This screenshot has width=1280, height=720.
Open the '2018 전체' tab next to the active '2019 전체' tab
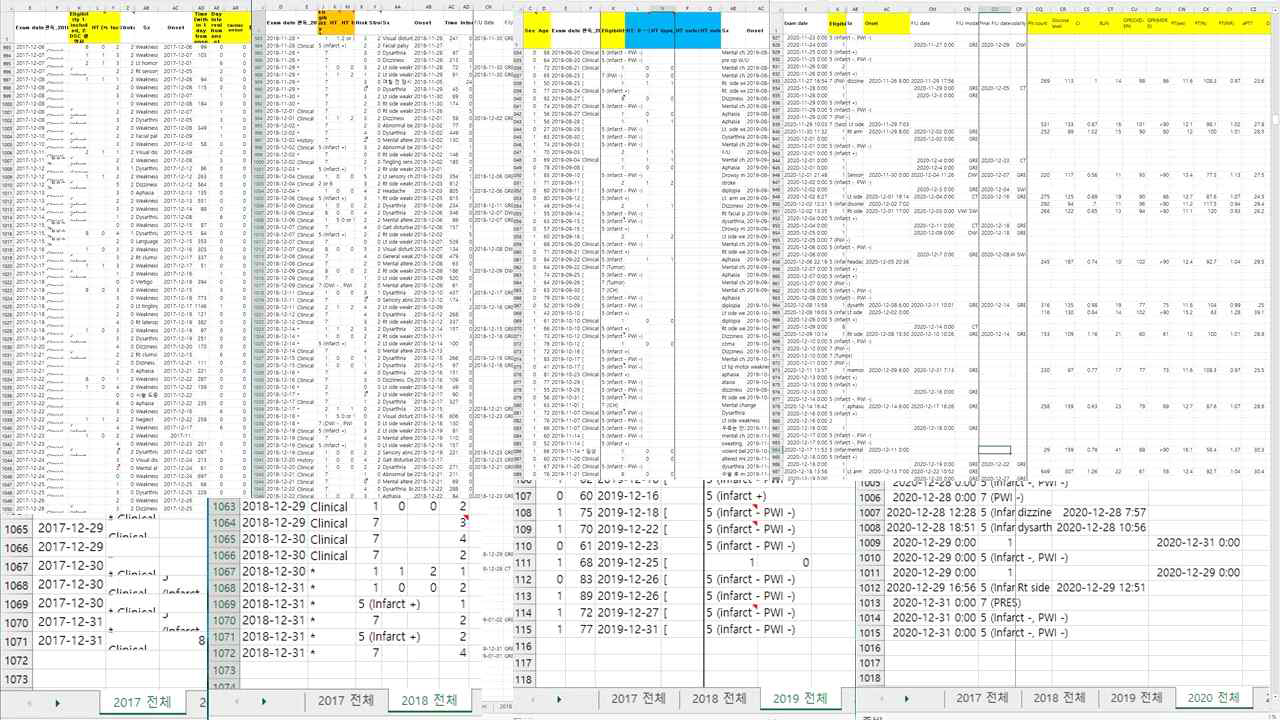718,697
